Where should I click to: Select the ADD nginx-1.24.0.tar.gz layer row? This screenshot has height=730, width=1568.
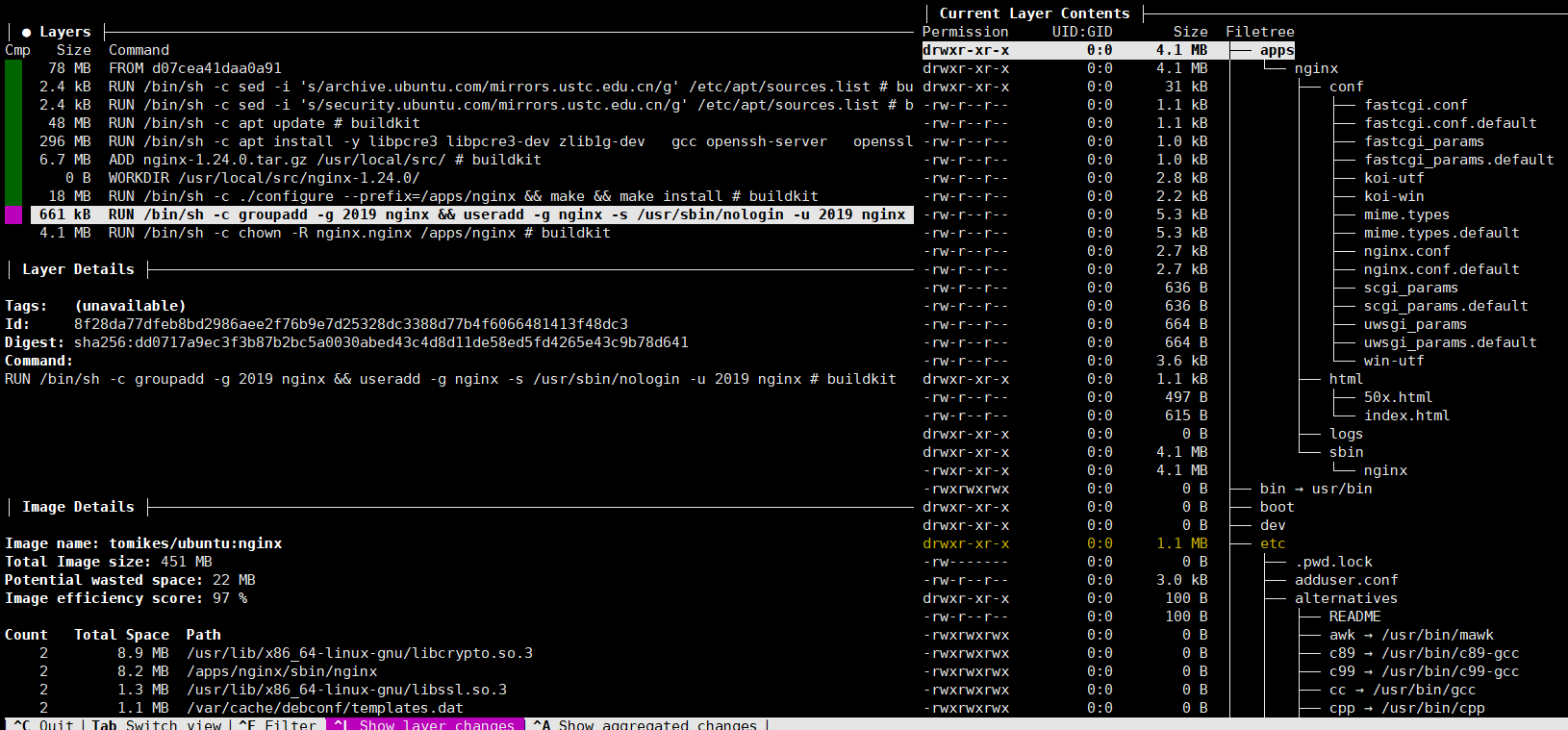pyautogui.click(x=471, y=160)
